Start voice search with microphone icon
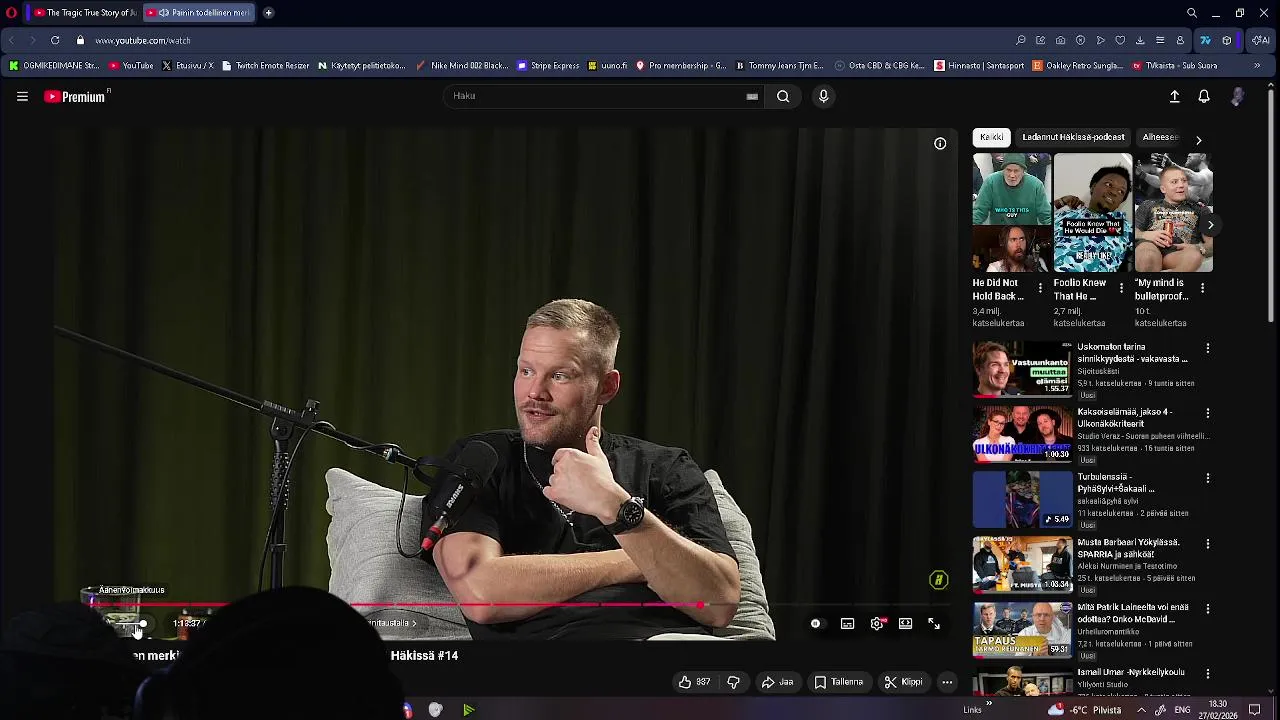Viewport: 1280px width, 720px height. coord(823,96)
